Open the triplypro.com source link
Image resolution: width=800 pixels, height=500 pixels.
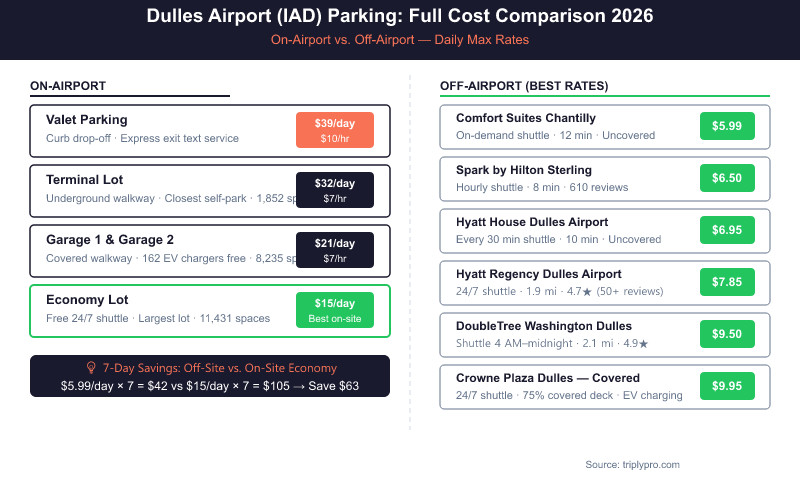tap(632, 465)
